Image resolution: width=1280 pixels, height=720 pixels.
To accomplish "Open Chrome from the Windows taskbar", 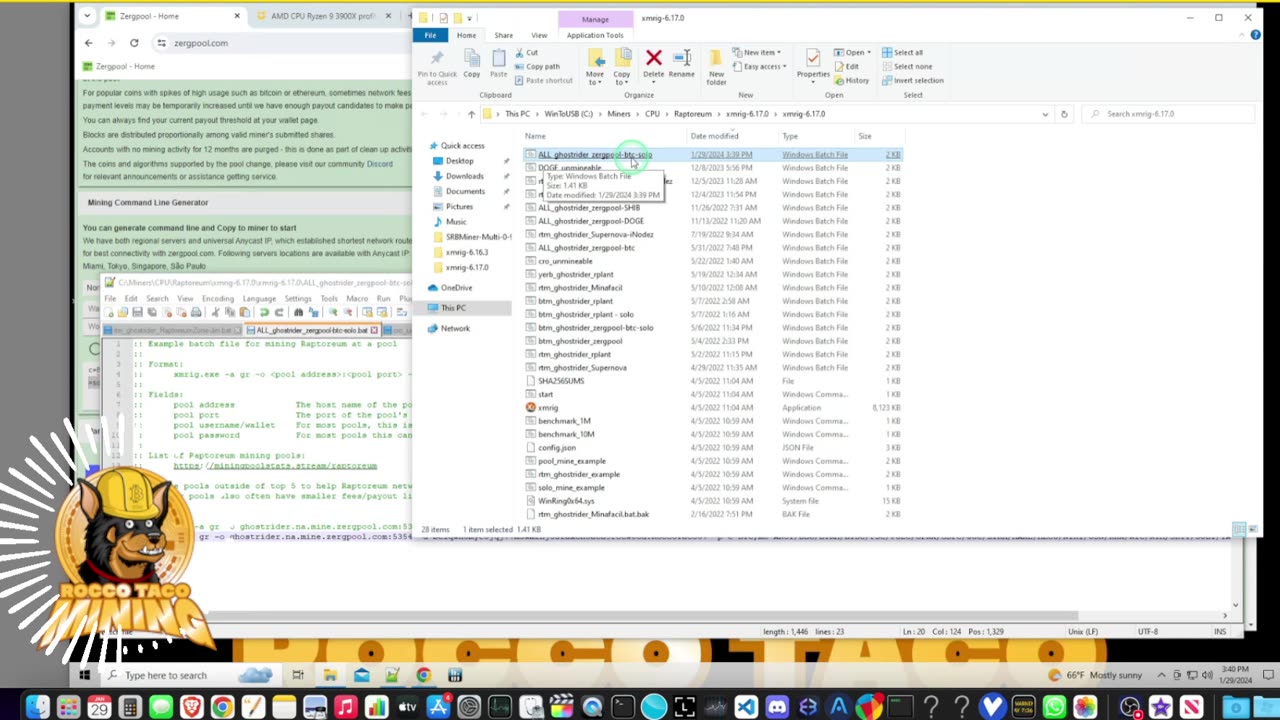I will pos(424,675).
